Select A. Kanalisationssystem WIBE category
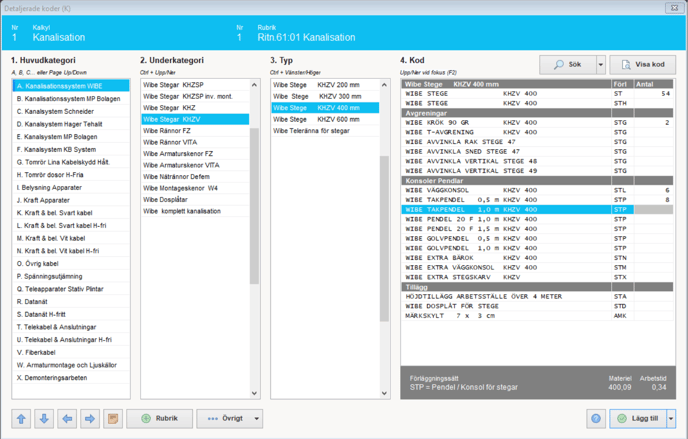 coord(71,86)
